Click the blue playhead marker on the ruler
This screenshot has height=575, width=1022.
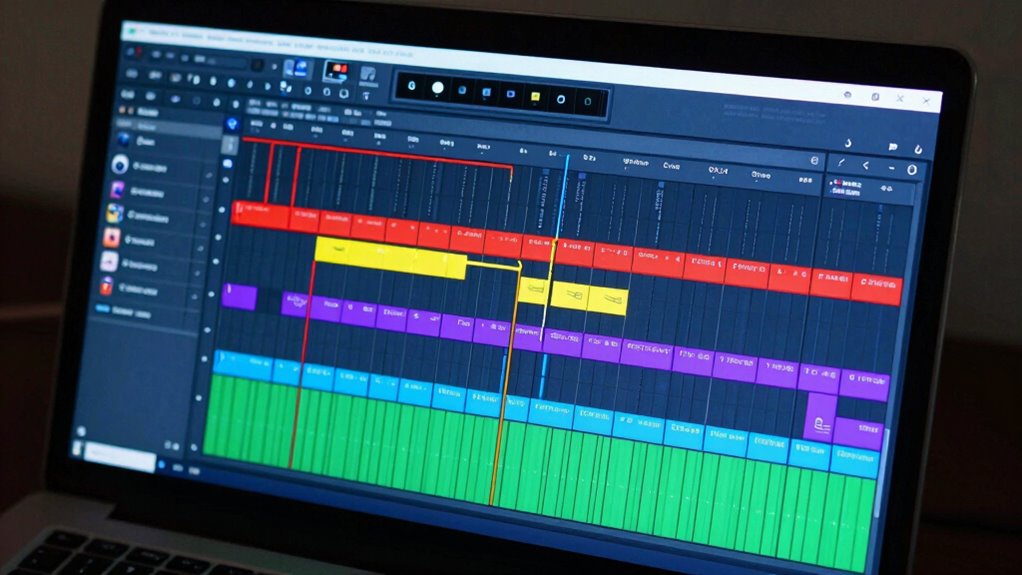566,160
